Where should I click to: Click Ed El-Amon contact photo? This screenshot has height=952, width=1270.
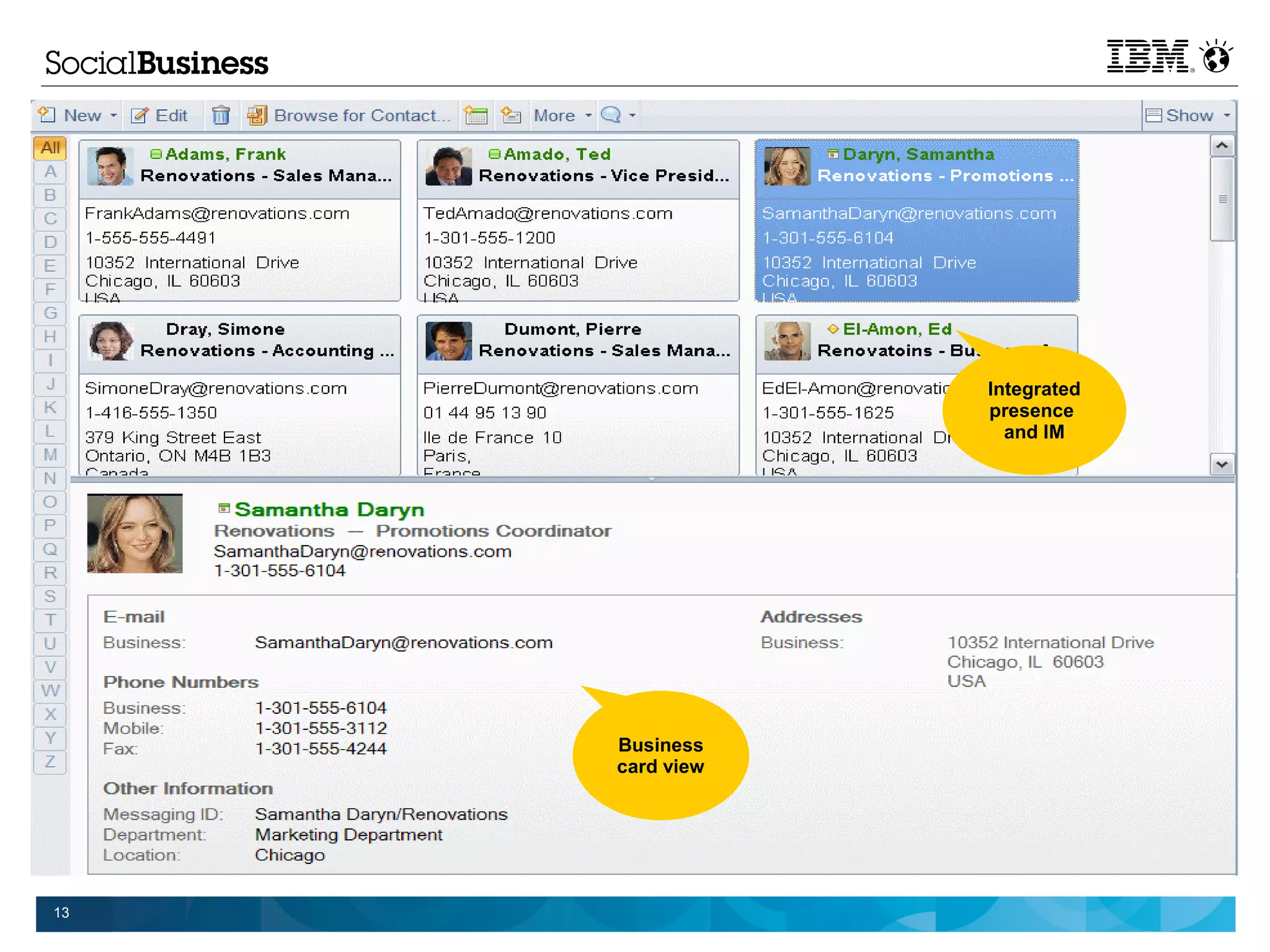coord(787,341)
